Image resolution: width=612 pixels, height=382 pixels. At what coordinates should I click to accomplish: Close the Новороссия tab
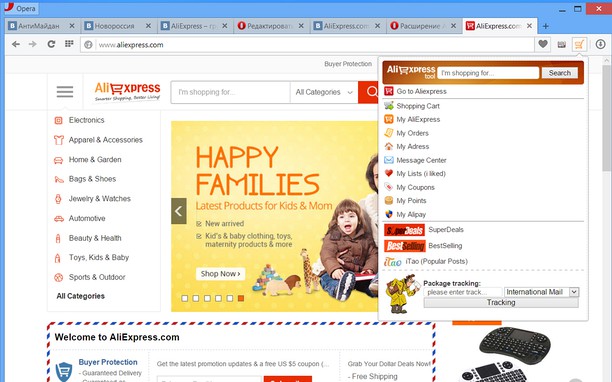coord(148,26)
